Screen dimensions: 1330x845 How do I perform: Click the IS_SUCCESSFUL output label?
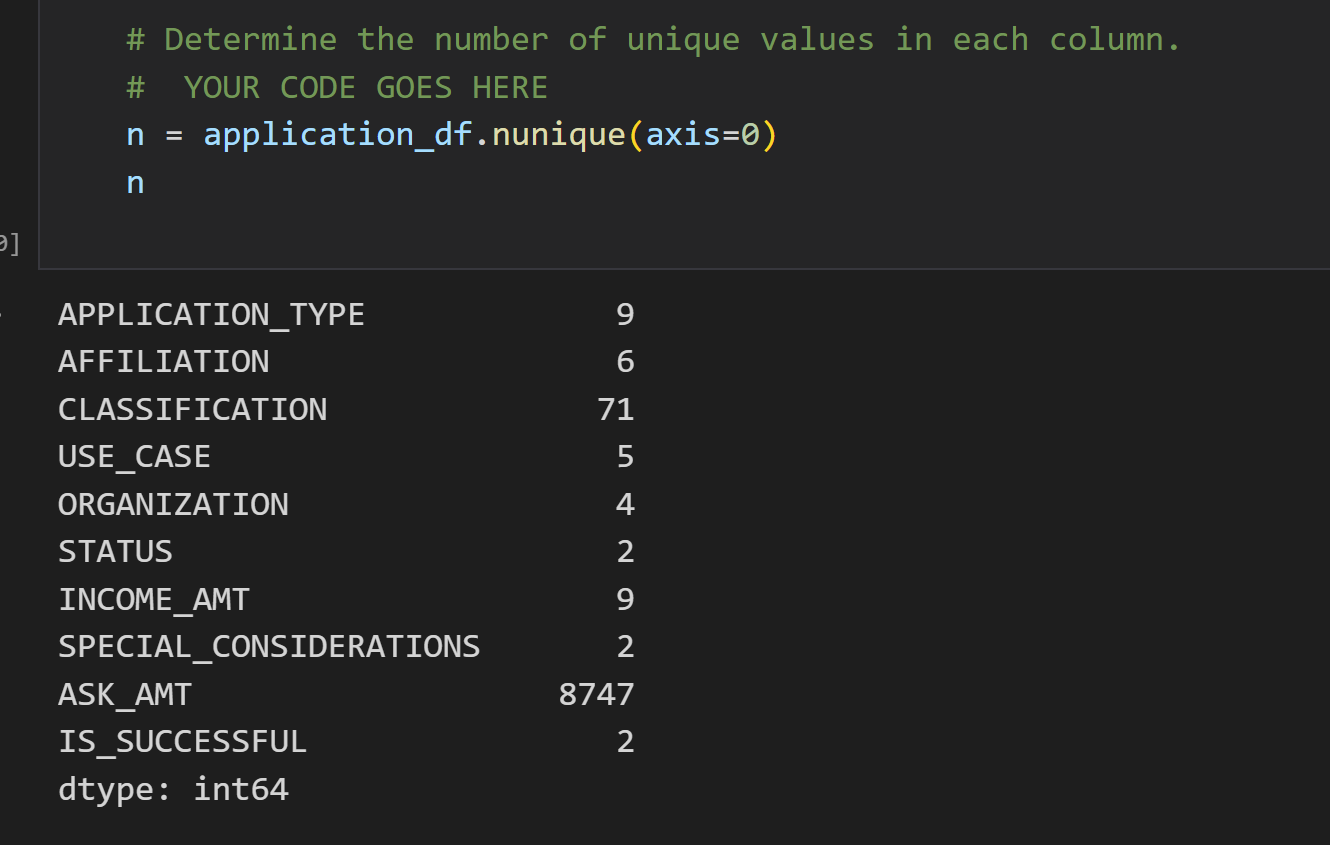coord(182,742)
